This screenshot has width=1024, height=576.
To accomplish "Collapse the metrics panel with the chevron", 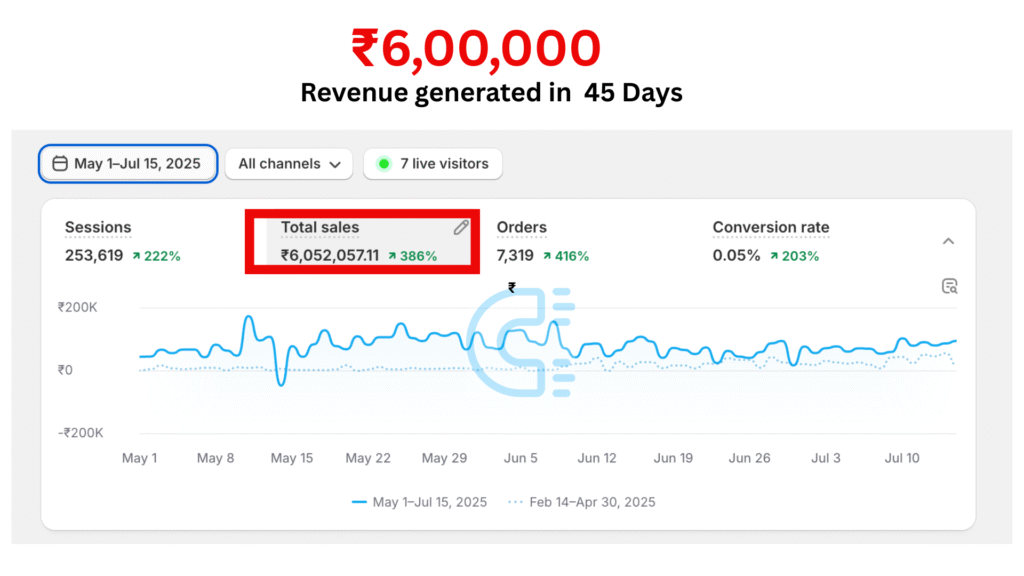I will (x=948, y=241).
